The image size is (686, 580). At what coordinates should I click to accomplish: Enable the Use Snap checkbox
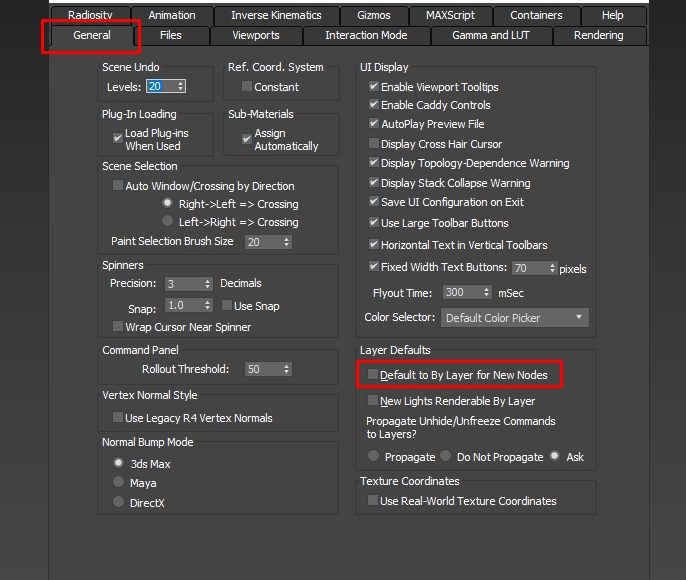click(x=226, y=306)
